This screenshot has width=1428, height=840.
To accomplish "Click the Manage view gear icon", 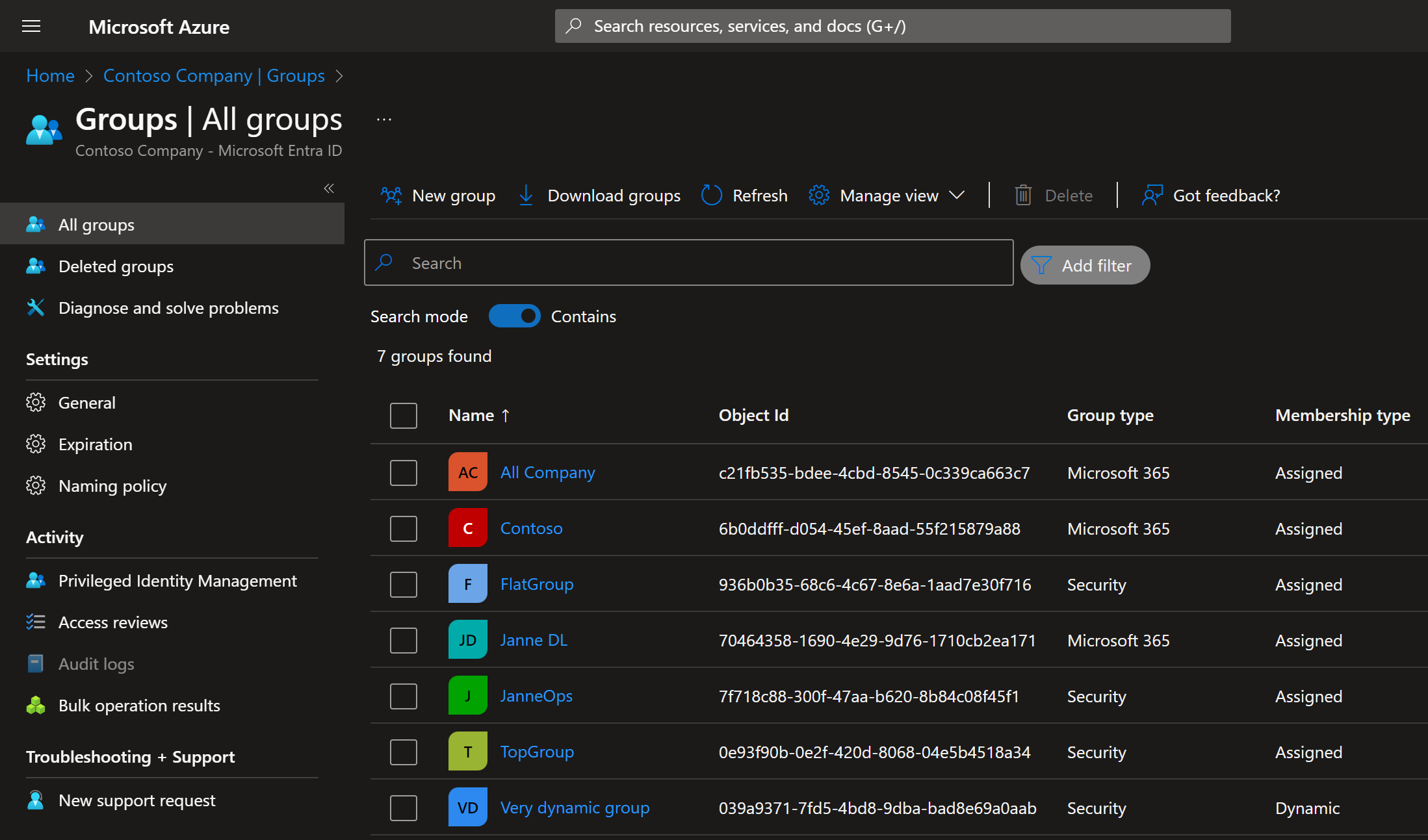I will (819, 195).
